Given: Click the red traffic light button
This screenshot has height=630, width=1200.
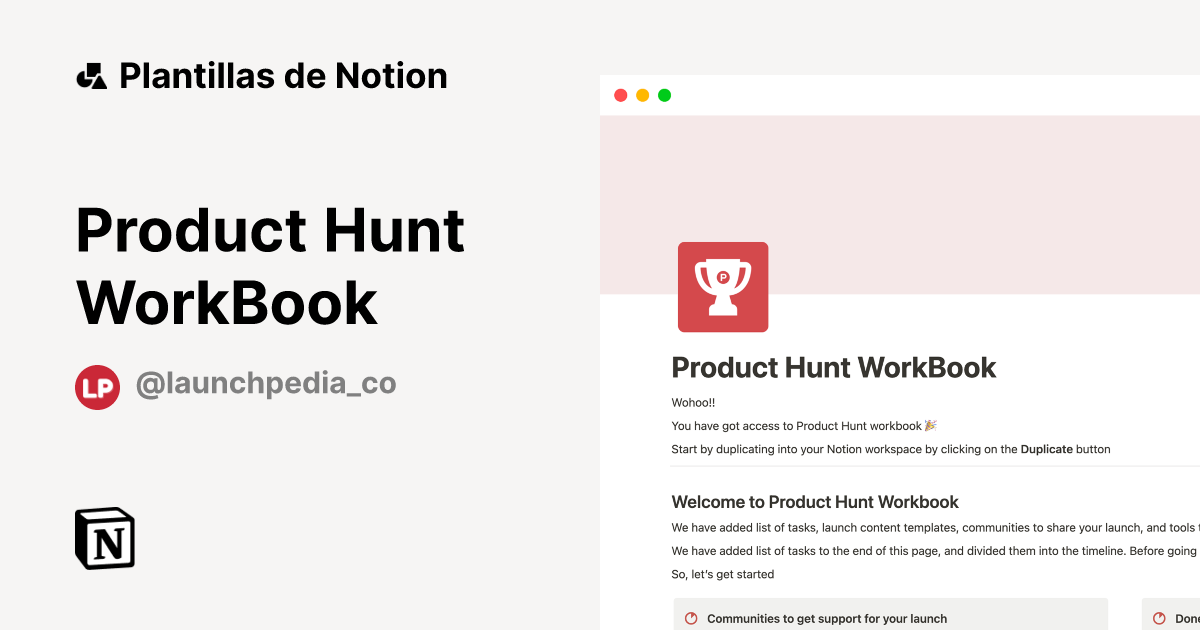Looking at the screenshot, I should pos(621,94).
